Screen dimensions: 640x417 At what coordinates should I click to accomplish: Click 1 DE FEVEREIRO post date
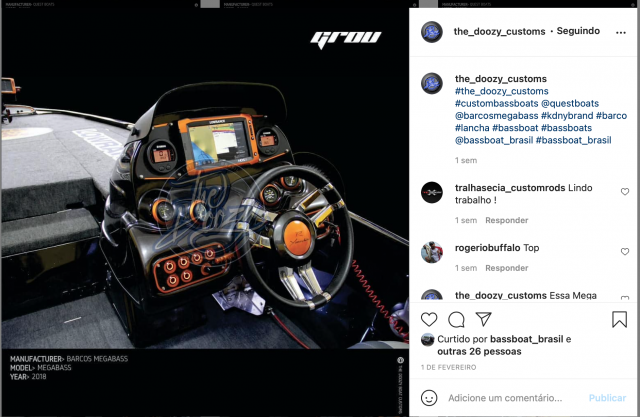click(448, 367)
